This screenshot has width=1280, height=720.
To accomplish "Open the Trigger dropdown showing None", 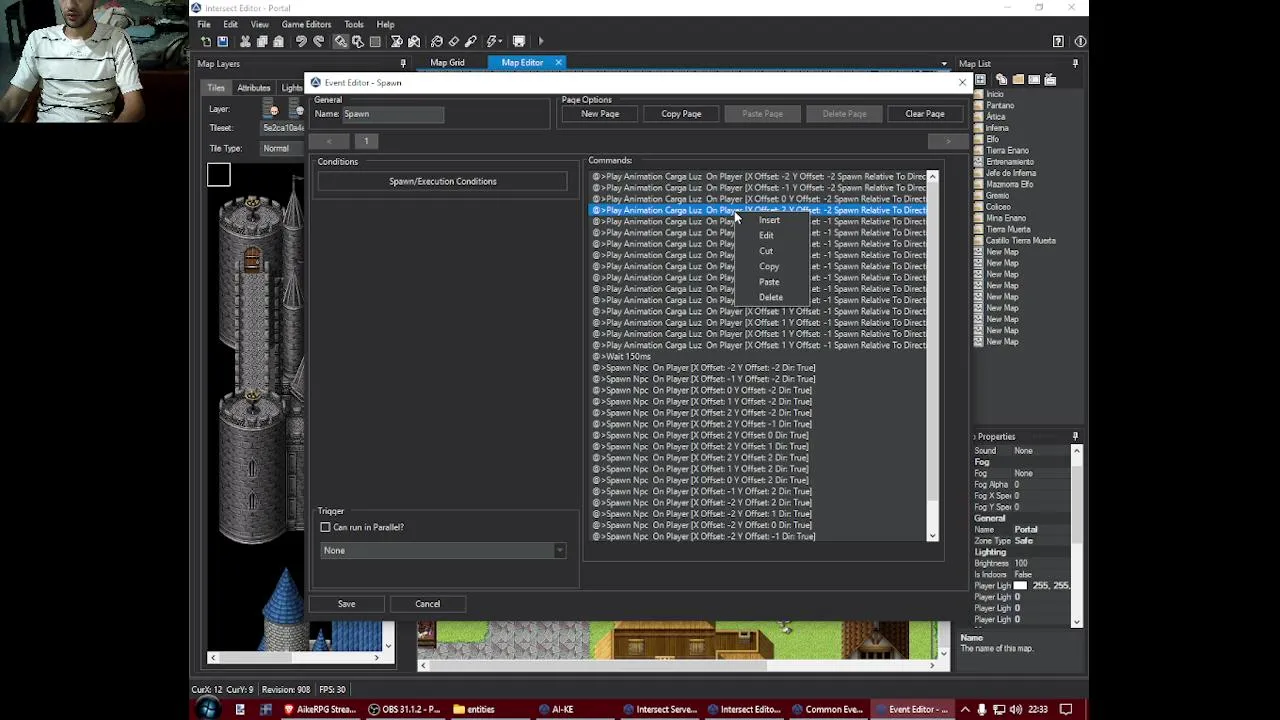I will coord(442,551).
